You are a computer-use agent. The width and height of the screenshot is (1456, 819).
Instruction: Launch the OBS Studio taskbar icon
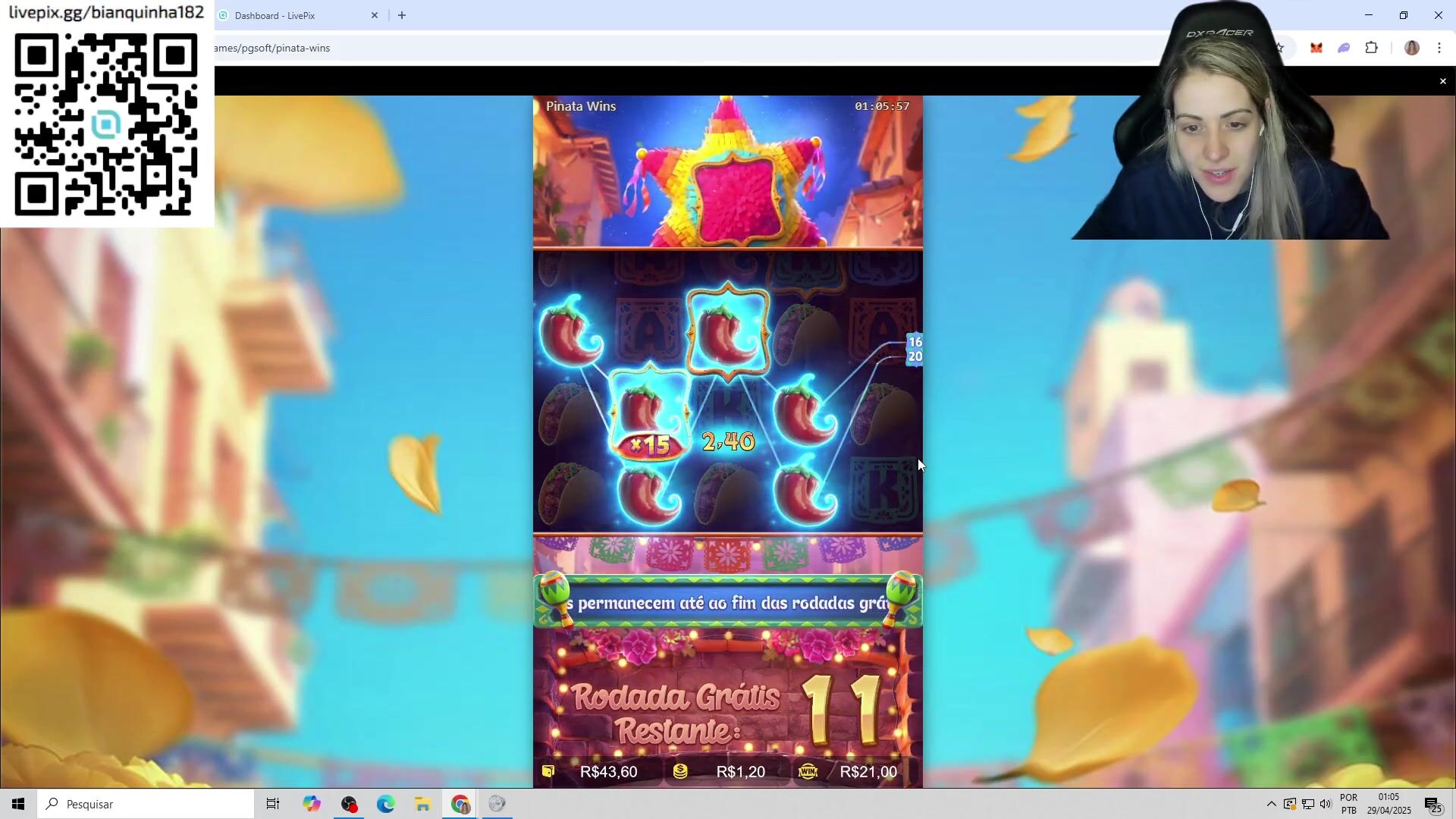349,804
